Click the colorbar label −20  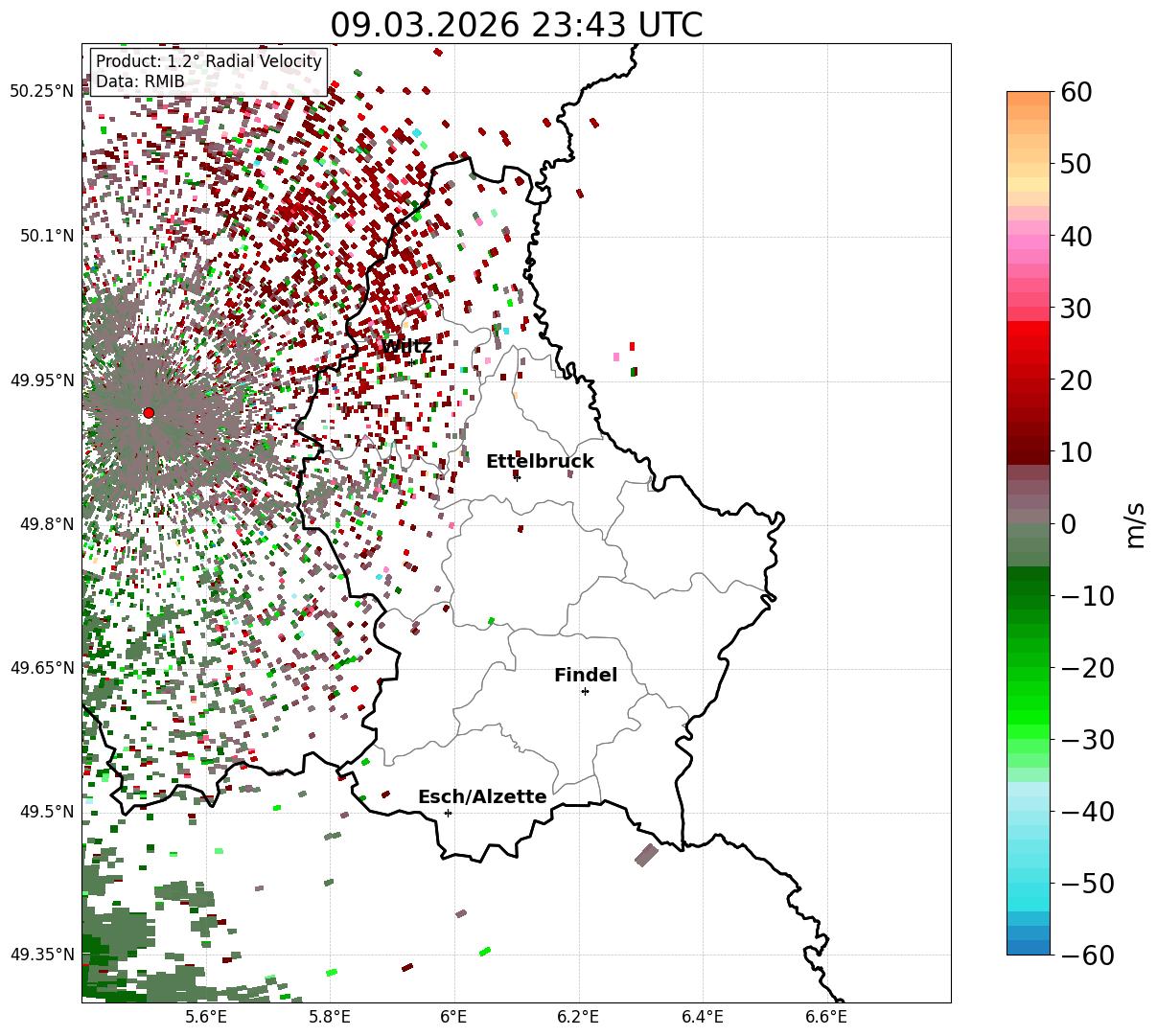click(x=1087, y=668)
